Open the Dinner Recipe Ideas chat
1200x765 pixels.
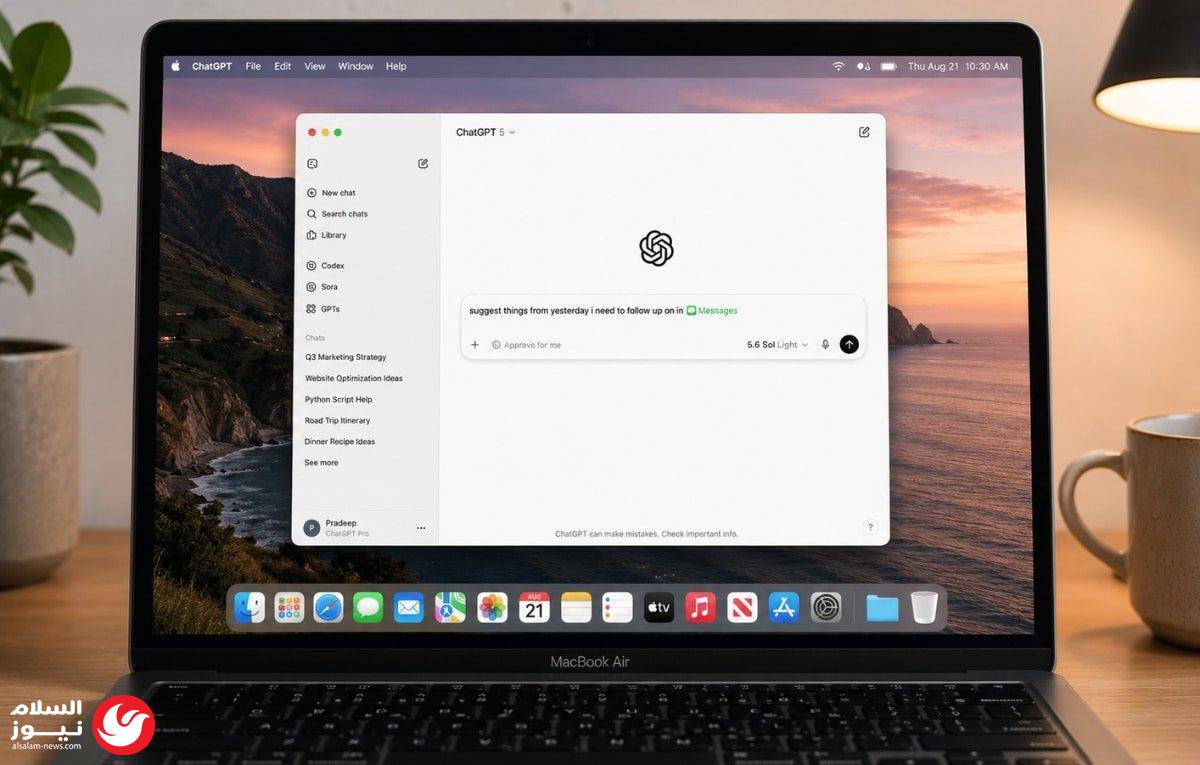pyautogui.click(x=340, y=441)
